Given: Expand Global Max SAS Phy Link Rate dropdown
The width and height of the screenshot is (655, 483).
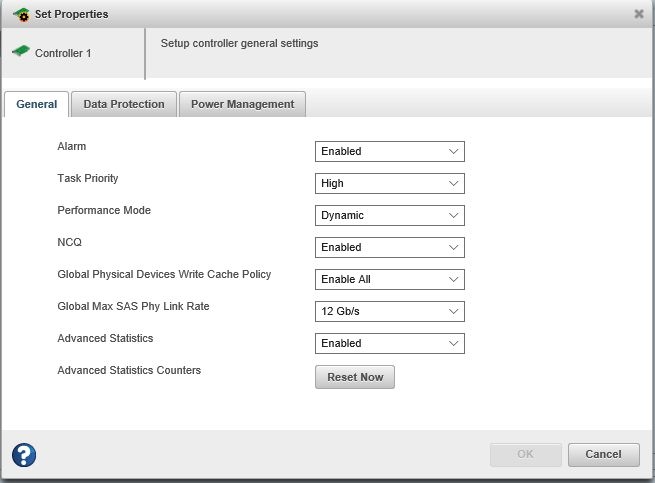Looking at the screenshot, I should [389, 312].
